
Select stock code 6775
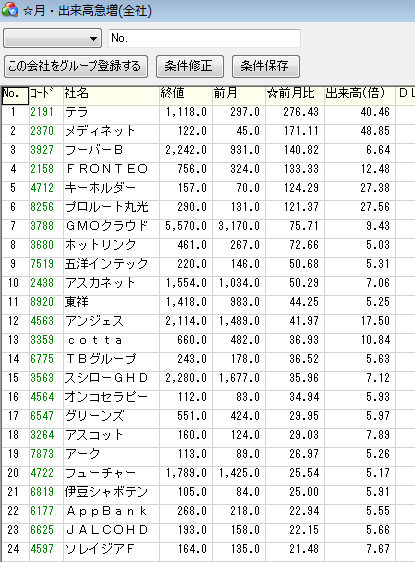click(42, 359)
